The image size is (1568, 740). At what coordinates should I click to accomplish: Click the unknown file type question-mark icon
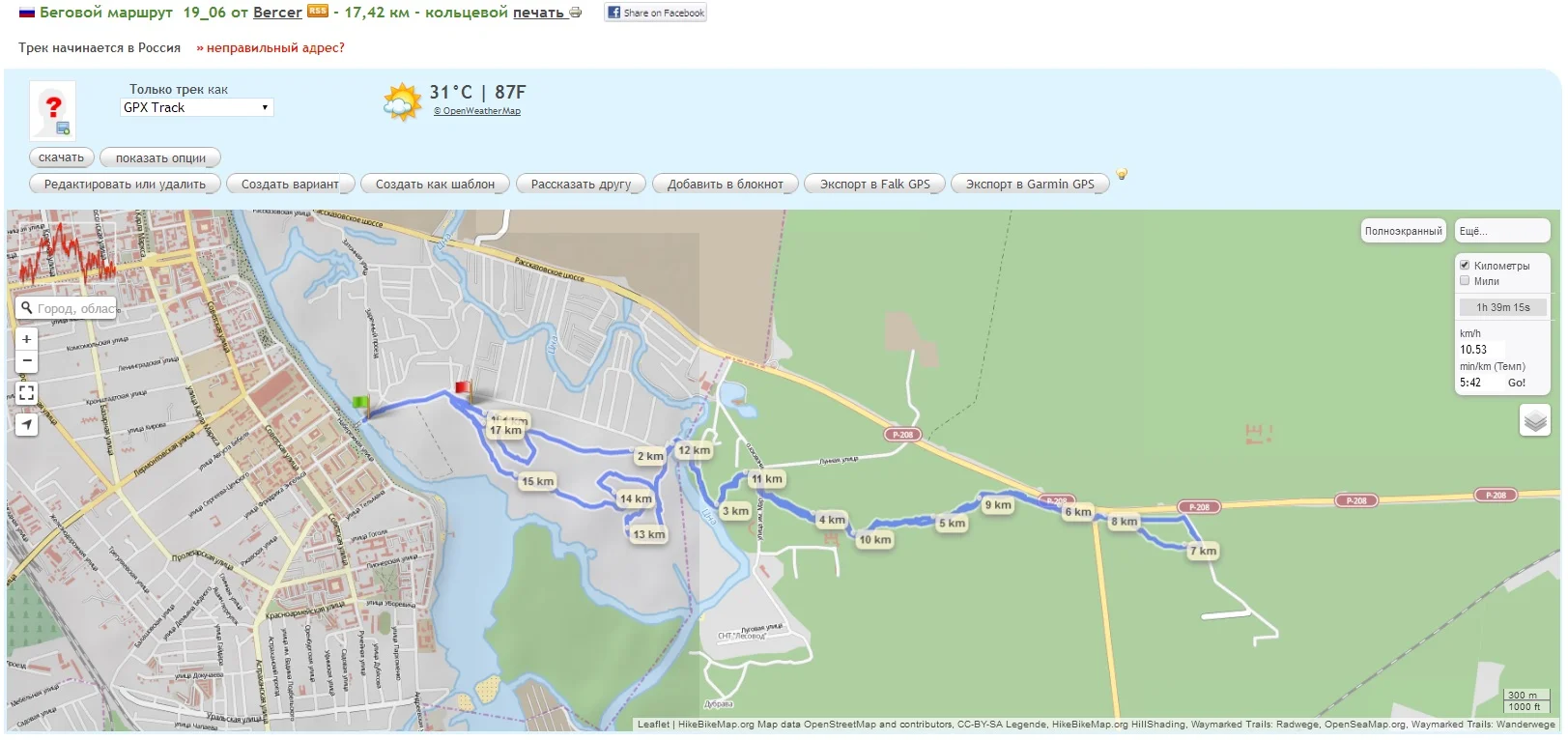pos(53,112)
